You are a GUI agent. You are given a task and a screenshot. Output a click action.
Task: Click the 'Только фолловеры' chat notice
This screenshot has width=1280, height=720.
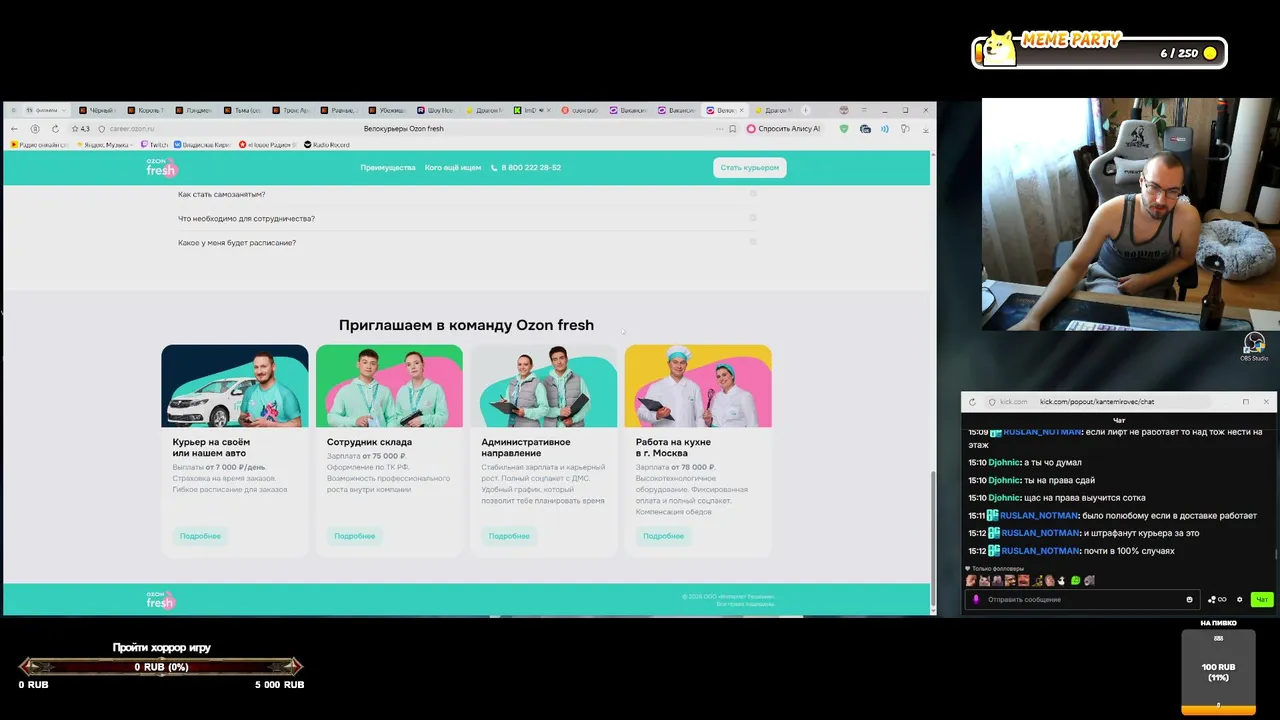(x=993, y=568)
